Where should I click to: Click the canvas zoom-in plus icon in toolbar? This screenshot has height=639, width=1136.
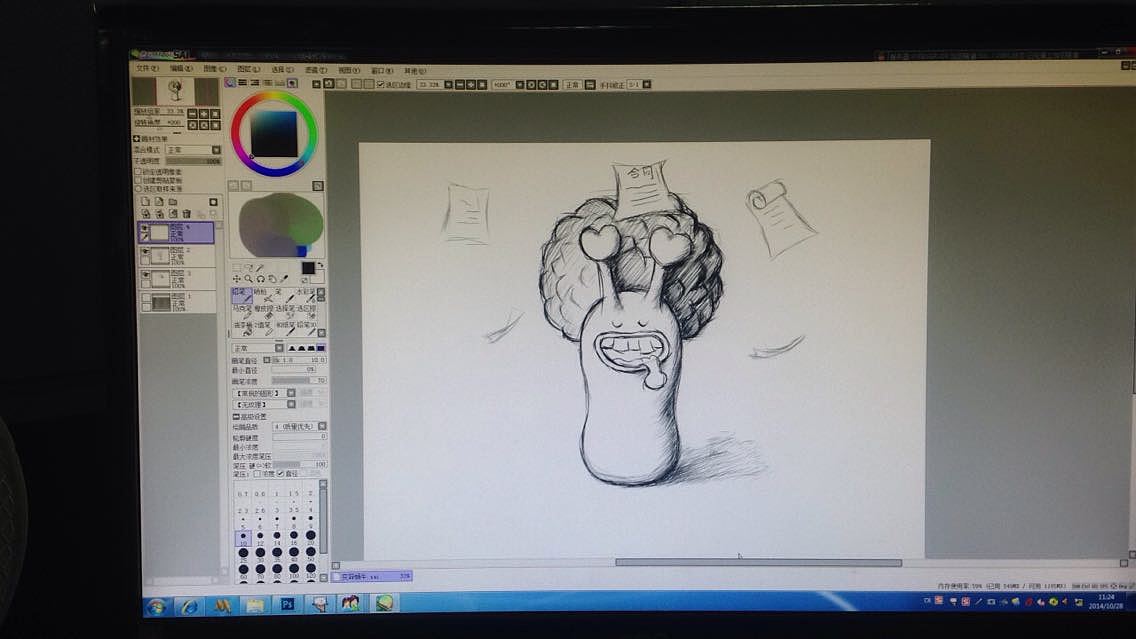click(x=471, y=84)
